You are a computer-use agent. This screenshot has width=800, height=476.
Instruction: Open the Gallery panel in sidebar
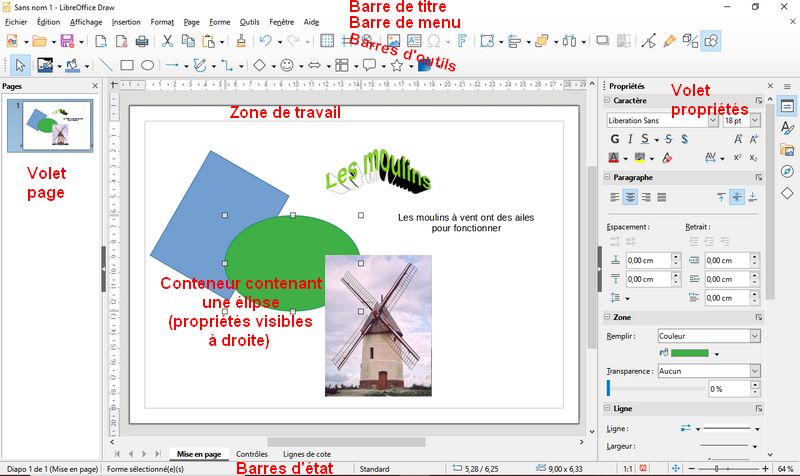pyautogui.click(x=787, y=150)
